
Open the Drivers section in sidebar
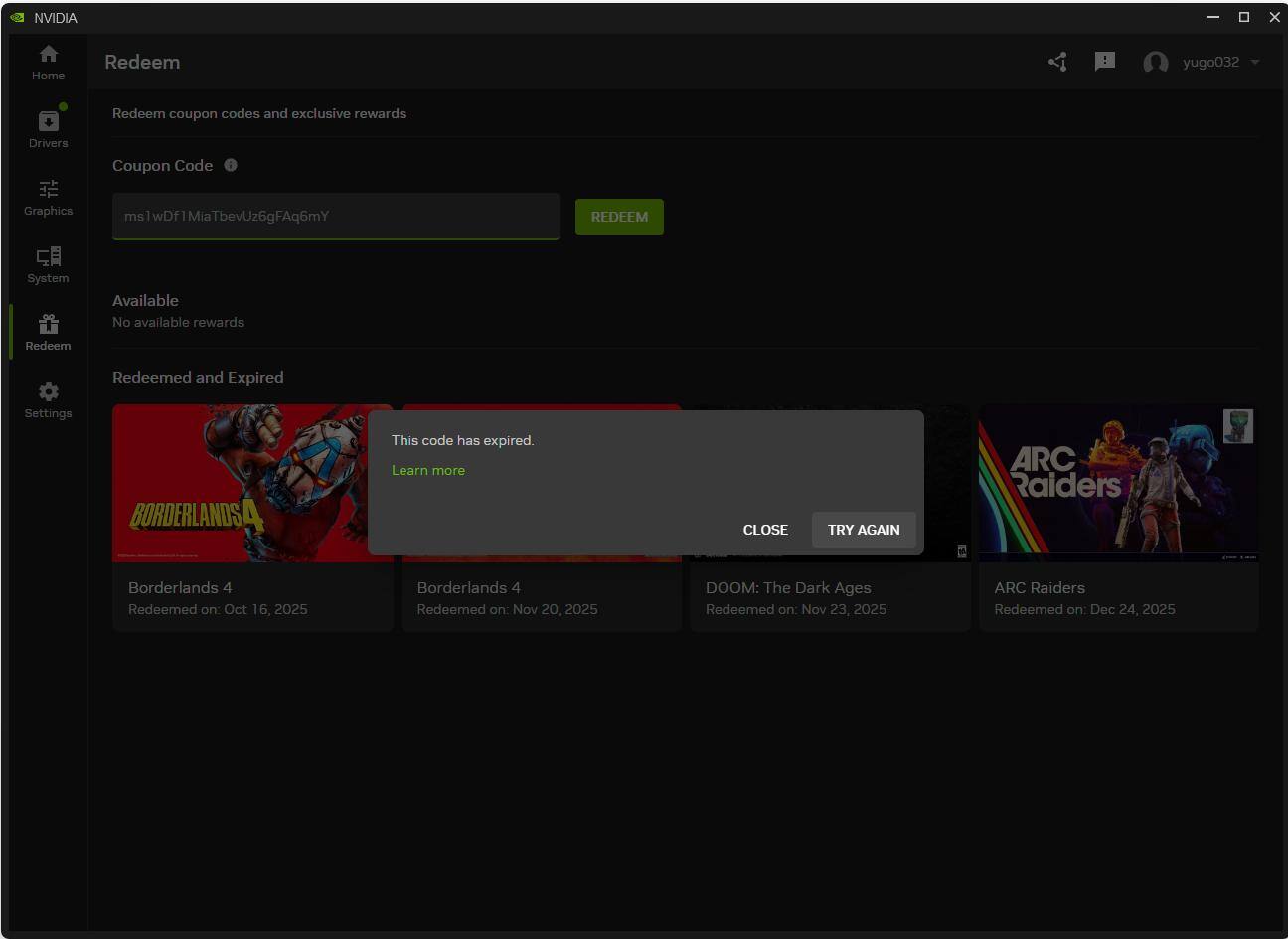click(48, 129)
